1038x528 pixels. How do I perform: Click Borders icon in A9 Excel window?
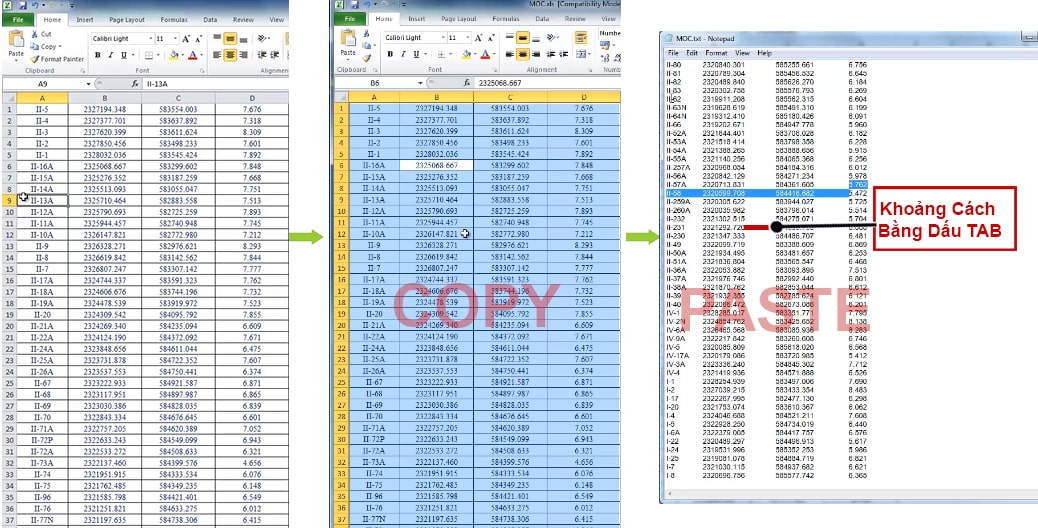click(148, 55)
